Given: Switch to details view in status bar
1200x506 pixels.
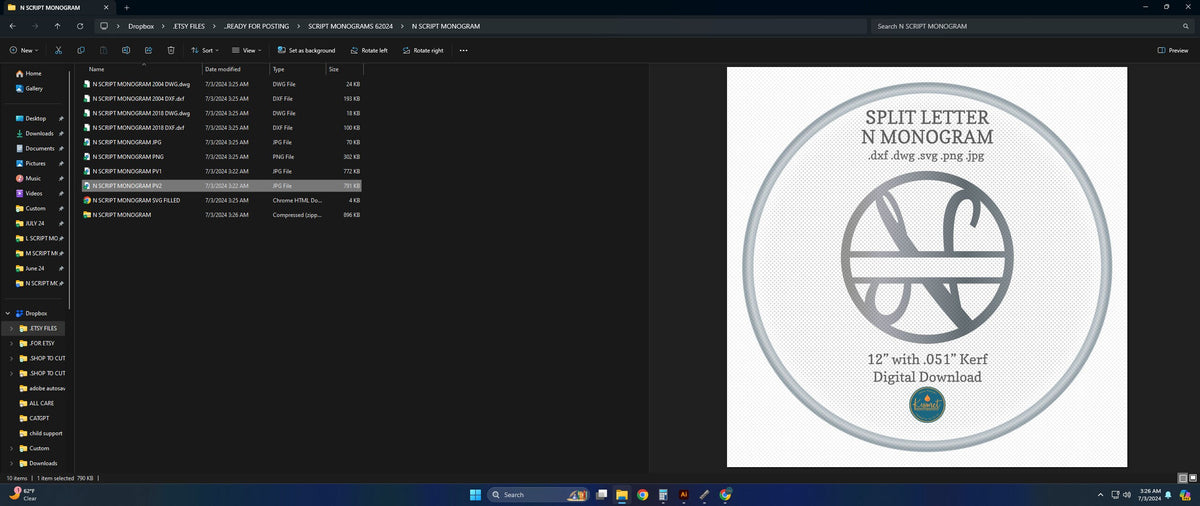Looking at the screenshot, I should [1182, 478].
